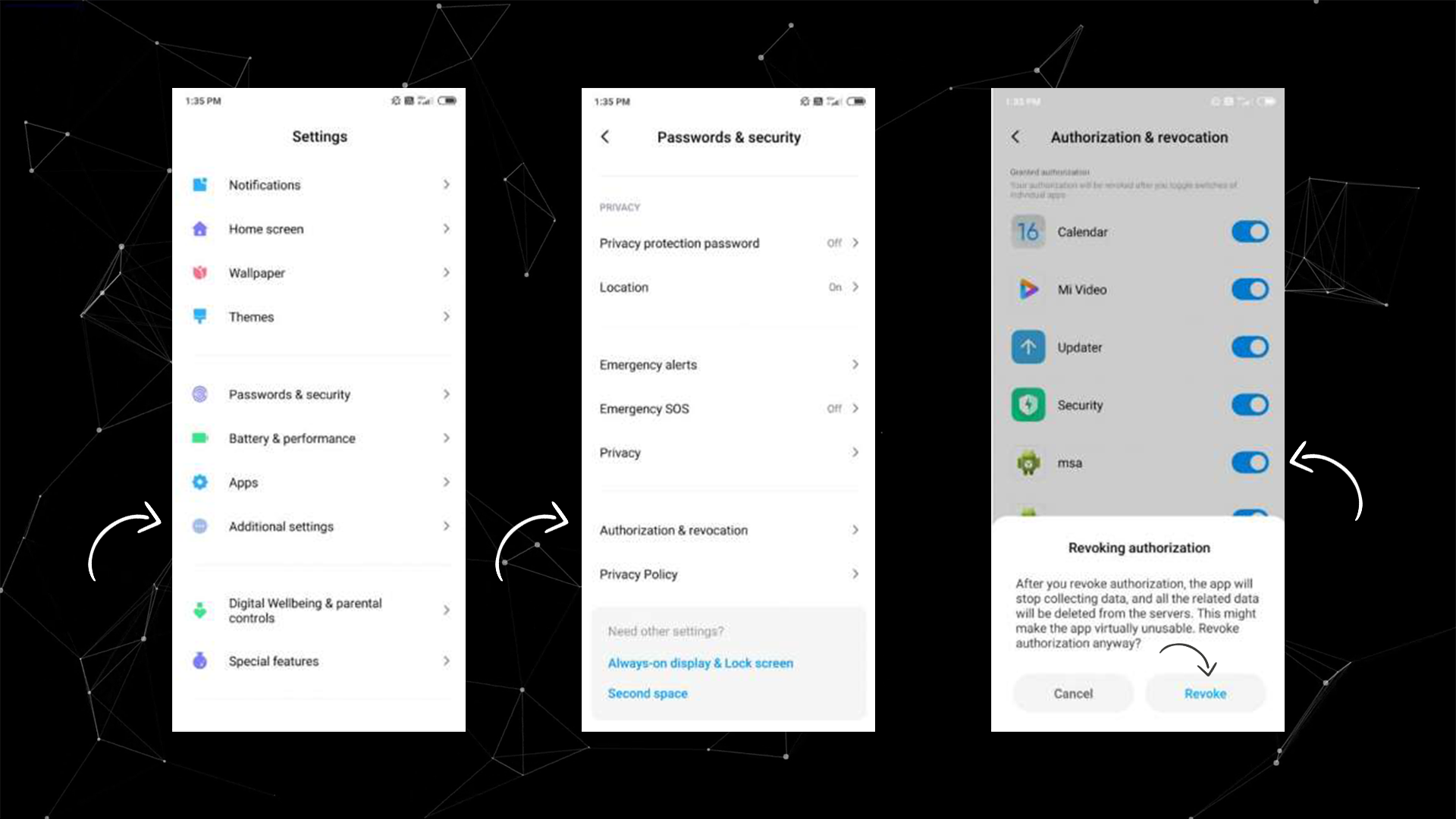The width and height of the screenshot is (1456, 819).
Task: Select Additional settings menu item
Action: [320, 526]
